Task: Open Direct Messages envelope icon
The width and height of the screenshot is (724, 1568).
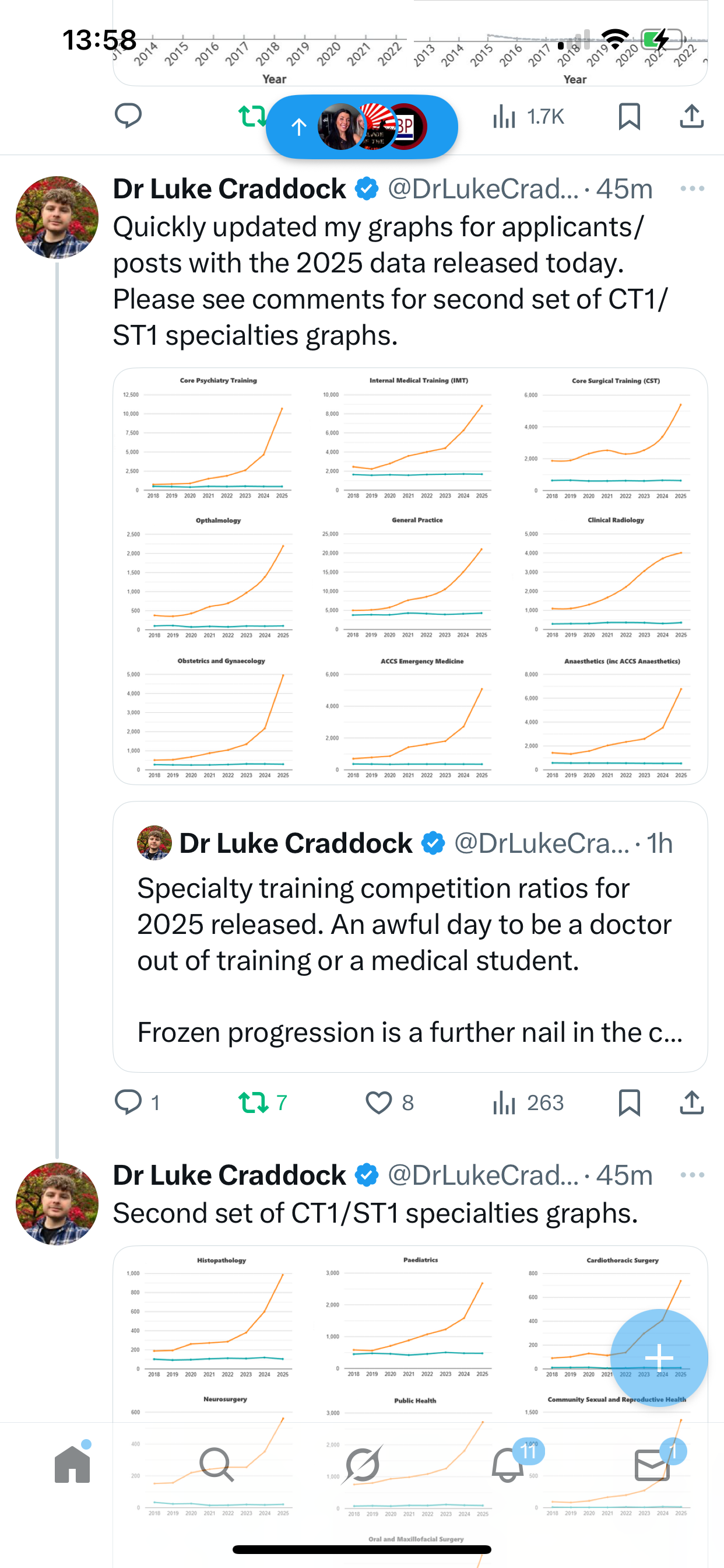Action: pyautogui.click(x=652, y=1464)
